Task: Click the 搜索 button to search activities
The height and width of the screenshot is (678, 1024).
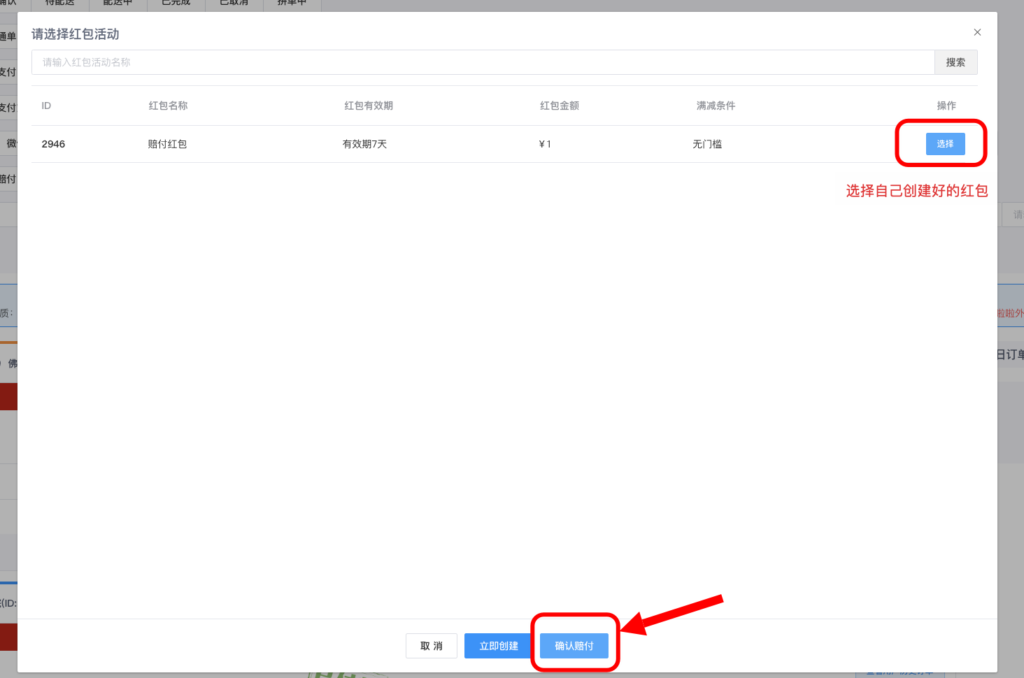Action: [x=955, y=62]
